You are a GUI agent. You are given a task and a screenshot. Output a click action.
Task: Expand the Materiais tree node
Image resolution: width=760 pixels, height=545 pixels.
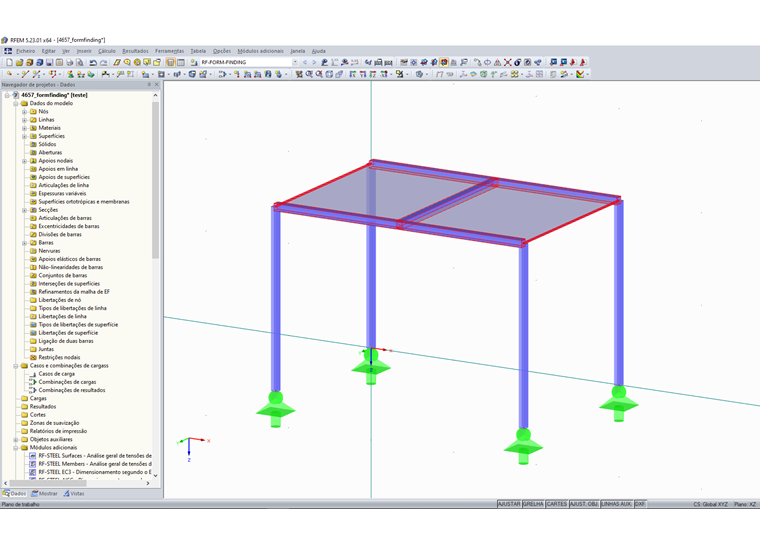24,128
